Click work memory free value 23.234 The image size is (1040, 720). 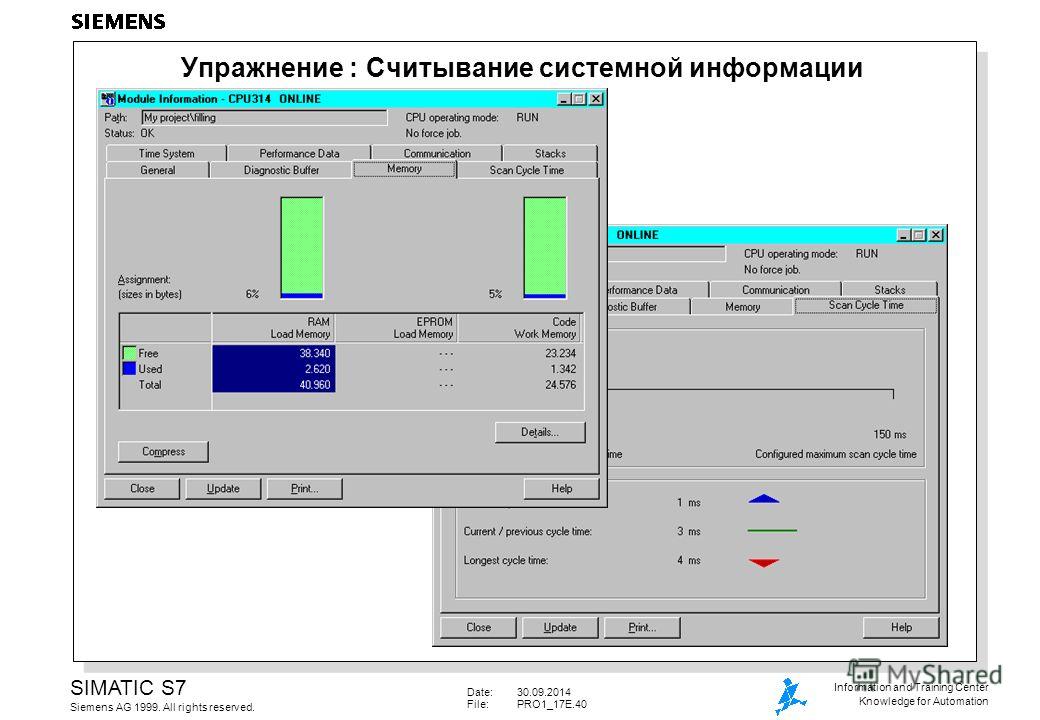coord(560,353)
